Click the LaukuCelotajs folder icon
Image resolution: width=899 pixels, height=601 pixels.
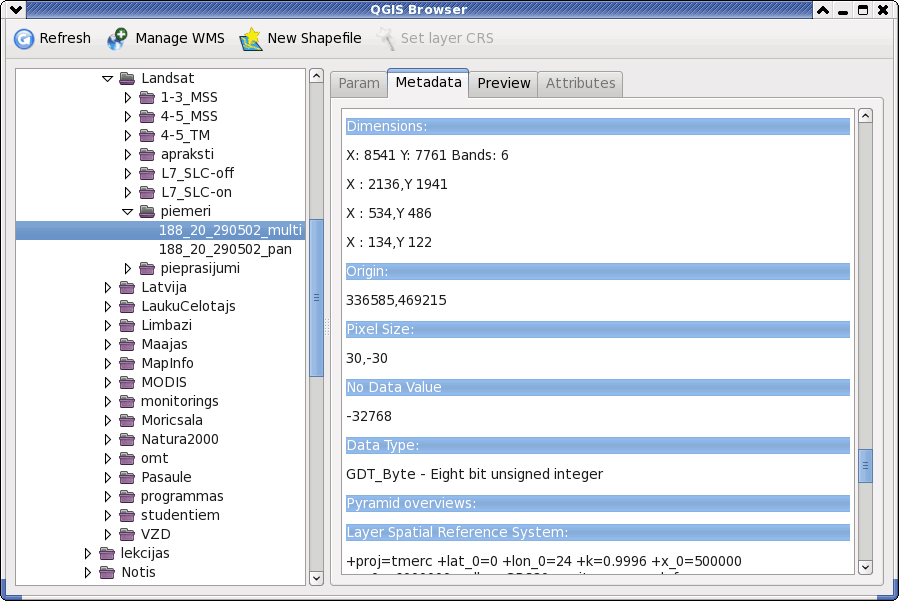tap(127, 306)
